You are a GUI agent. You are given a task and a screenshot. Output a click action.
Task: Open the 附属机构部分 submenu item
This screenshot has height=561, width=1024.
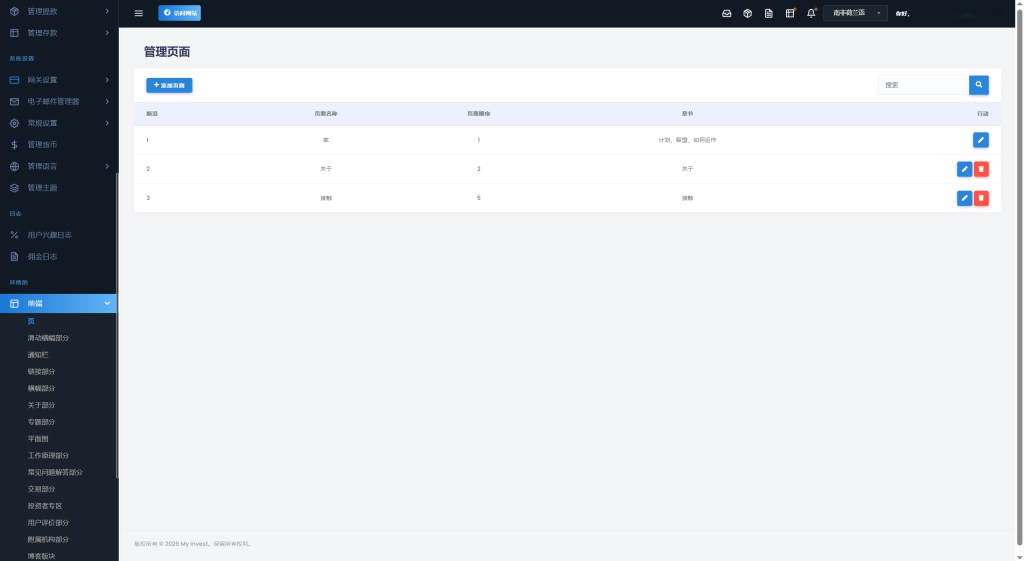48,539
